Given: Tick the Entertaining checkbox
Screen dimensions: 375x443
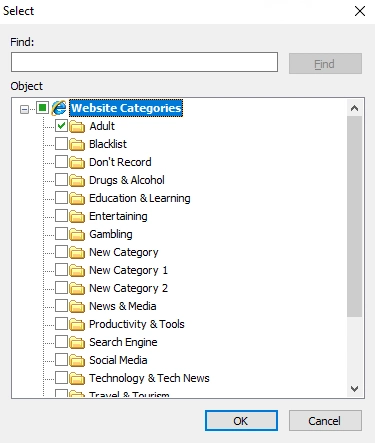Looking at the screenshot, I should point(61,216).
